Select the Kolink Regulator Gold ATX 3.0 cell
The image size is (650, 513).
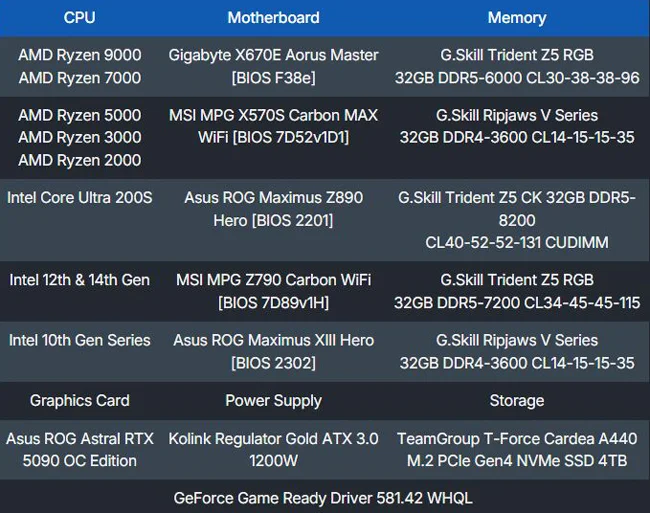point(273,449)
